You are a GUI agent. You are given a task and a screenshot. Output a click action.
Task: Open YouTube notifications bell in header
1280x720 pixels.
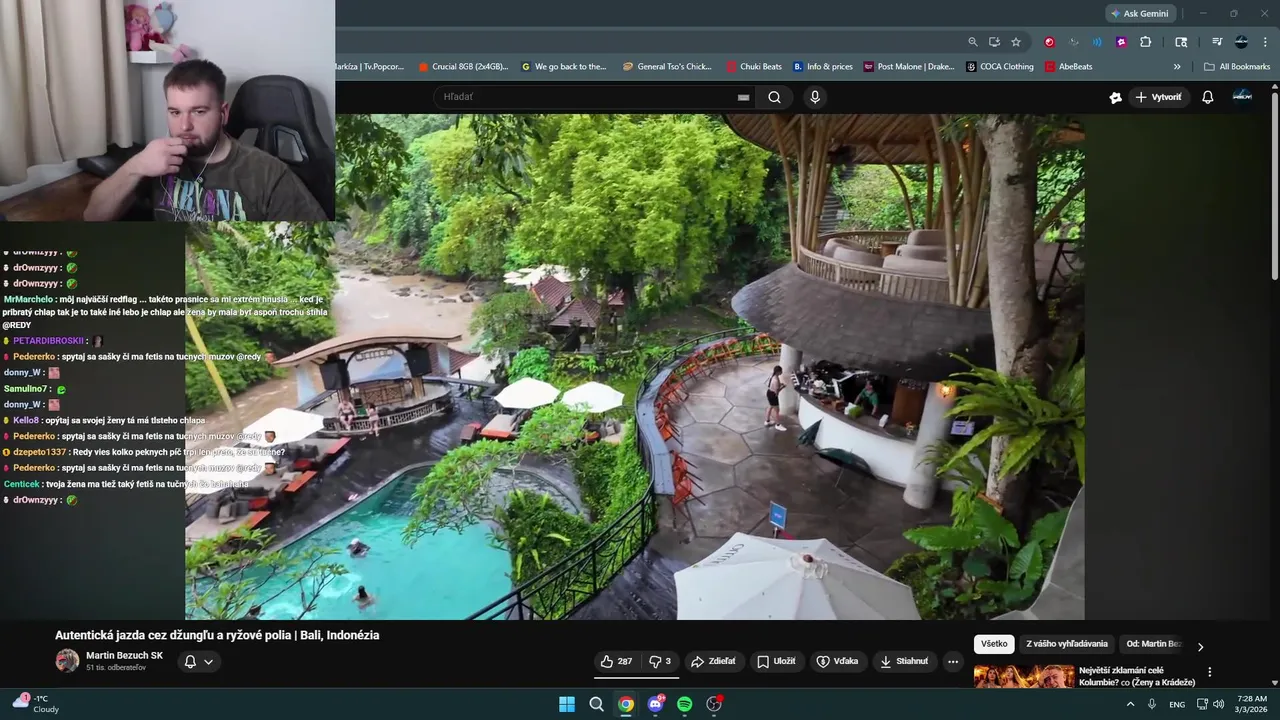pos(1207,97)
